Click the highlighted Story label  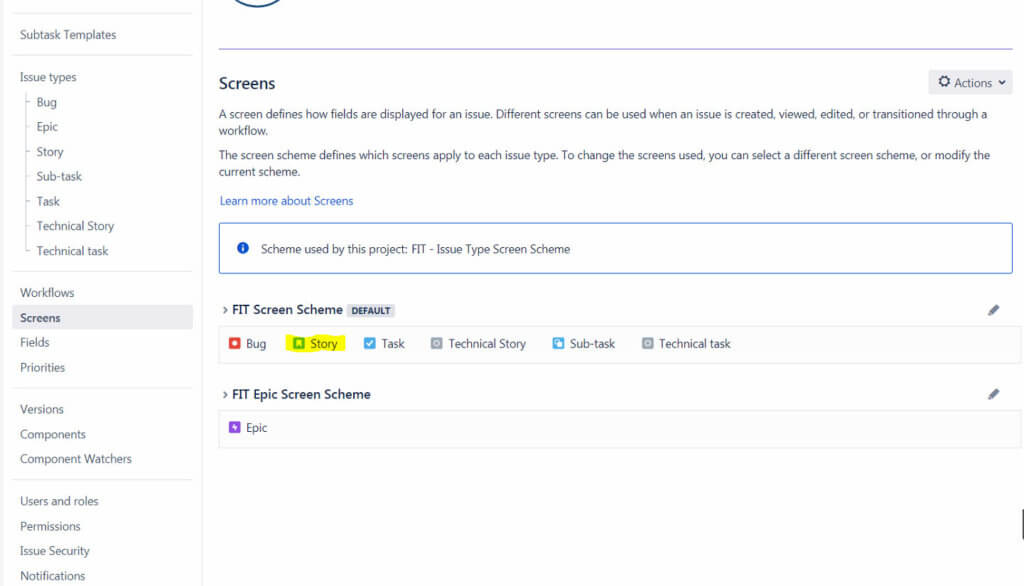pyautogui.click(x=324, y=344)
